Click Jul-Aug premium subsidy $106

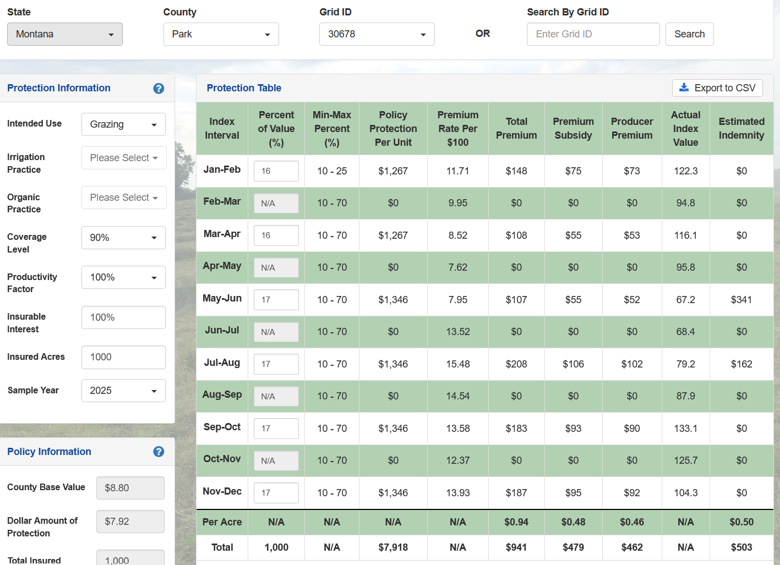pos(573,364)
